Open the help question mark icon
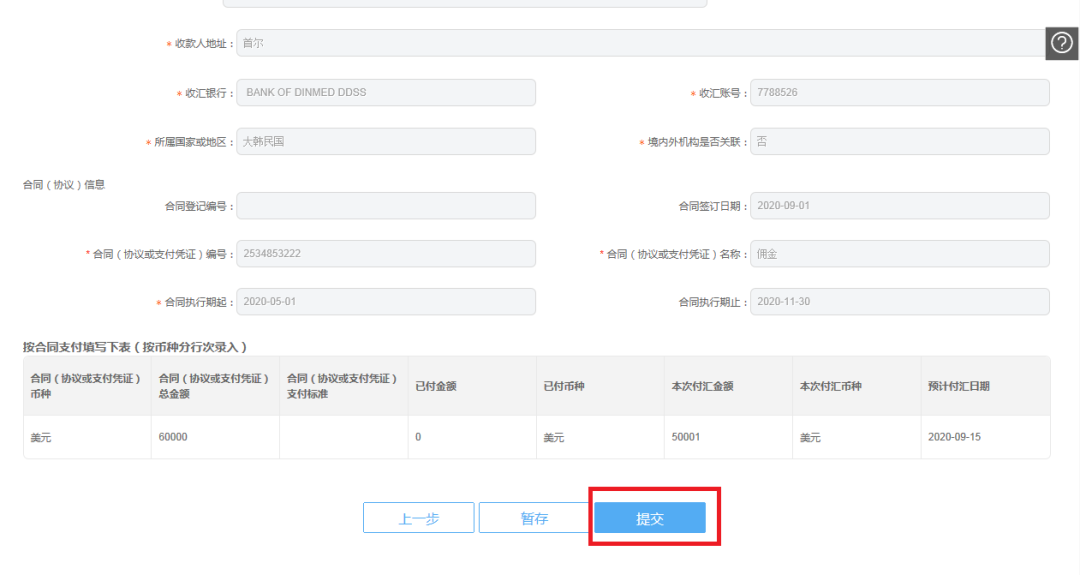The width and height of the screenshot is (1080, 575). coord(1061,43)
